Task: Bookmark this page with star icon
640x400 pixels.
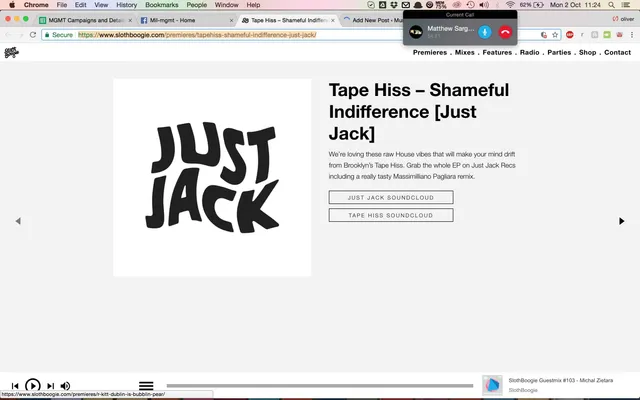Action: 555,35
